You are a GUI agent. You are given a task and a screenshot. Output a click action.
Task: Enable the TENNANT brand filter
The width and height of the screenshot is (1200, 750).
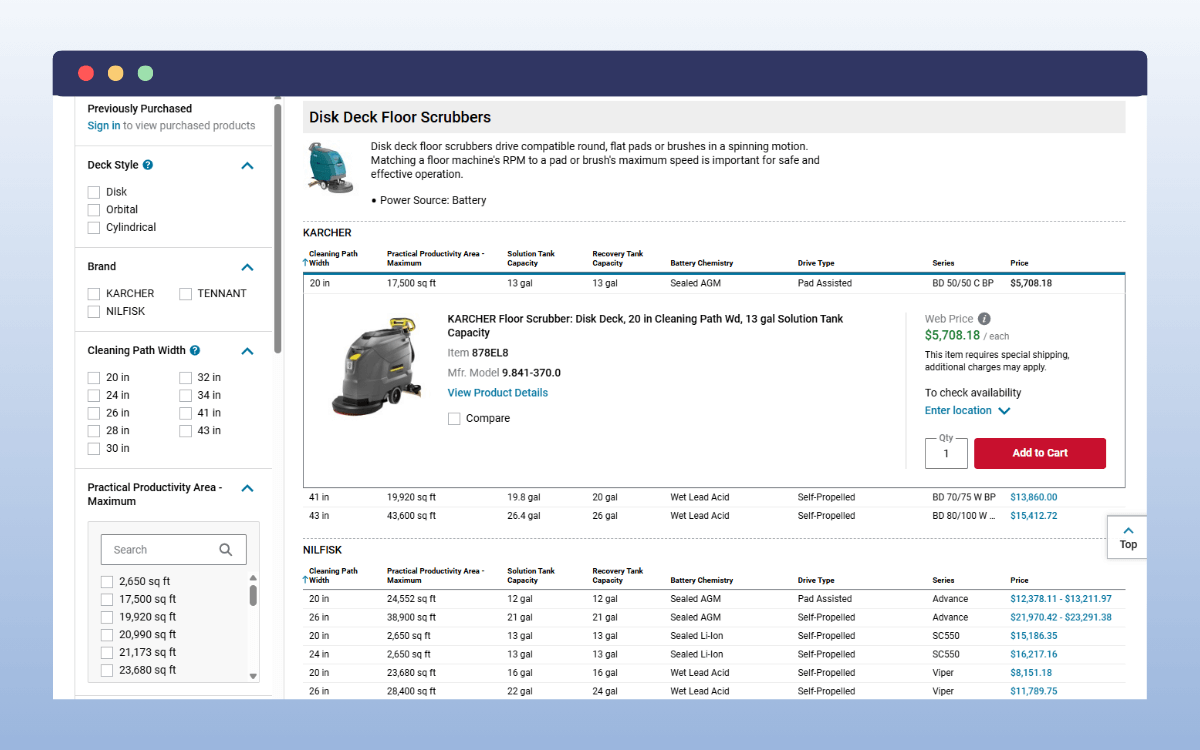(x=186, y=294)
